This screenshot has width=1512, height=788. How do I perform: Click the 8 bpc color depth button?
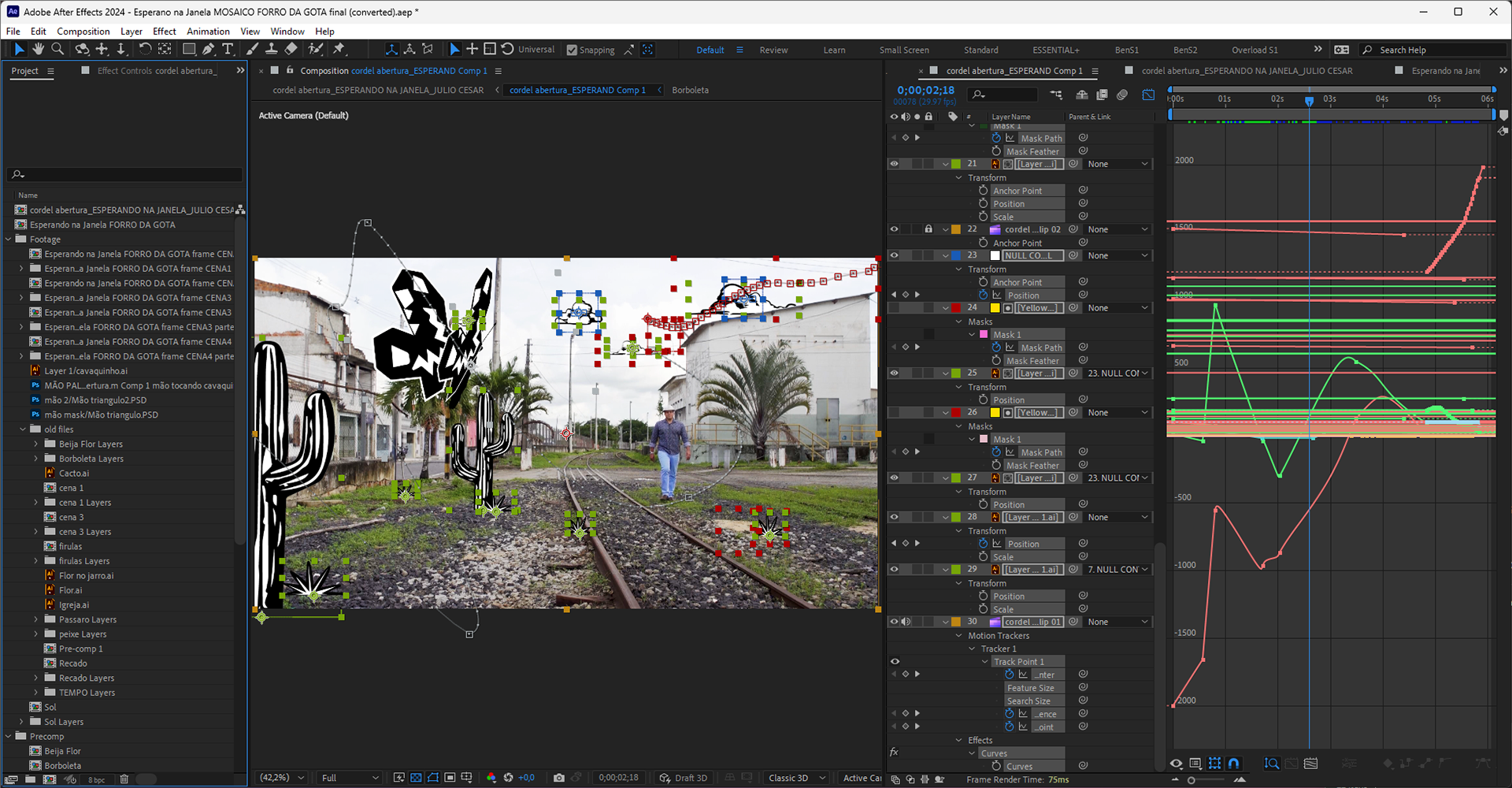coord(96,779)
